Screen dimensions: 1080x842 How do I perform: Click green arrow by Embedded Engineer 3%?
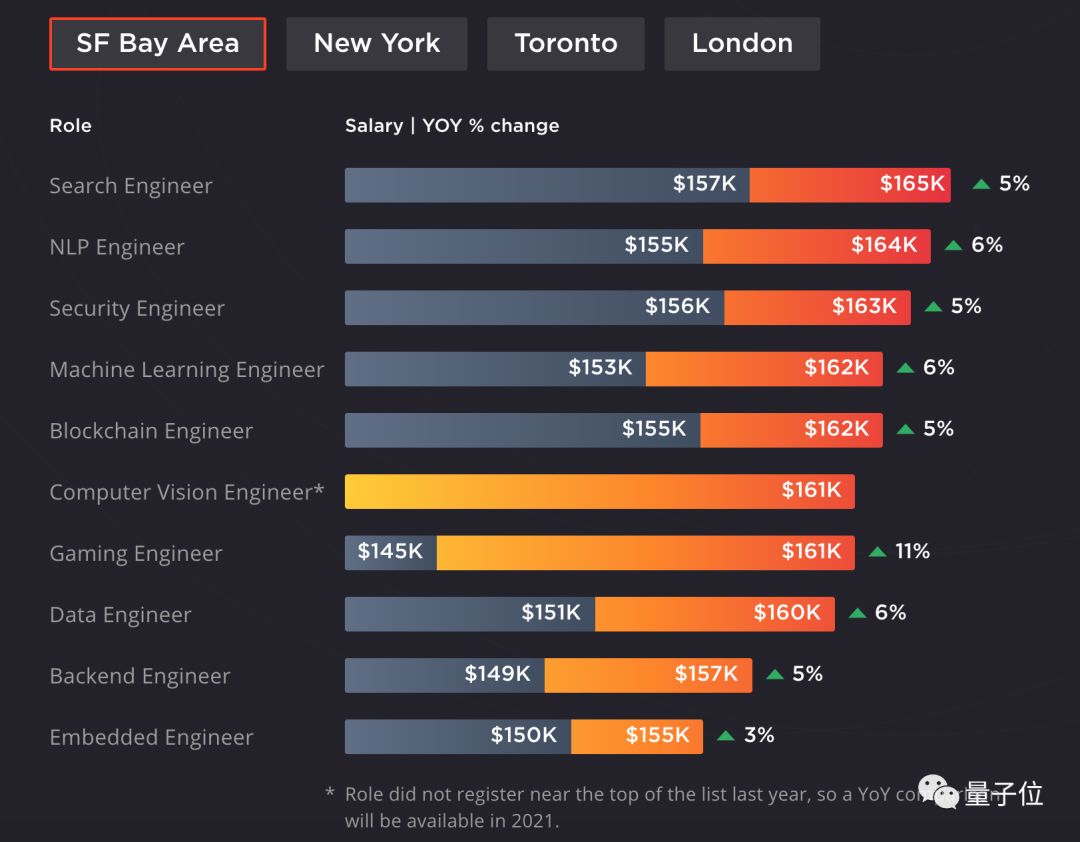coord(725,736)
